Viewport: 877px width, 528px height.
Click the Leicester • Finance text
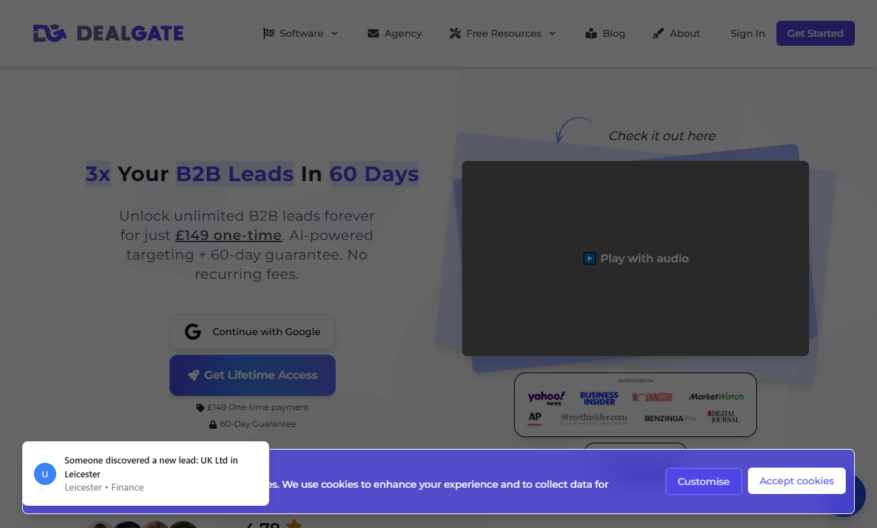click(104, 488)
